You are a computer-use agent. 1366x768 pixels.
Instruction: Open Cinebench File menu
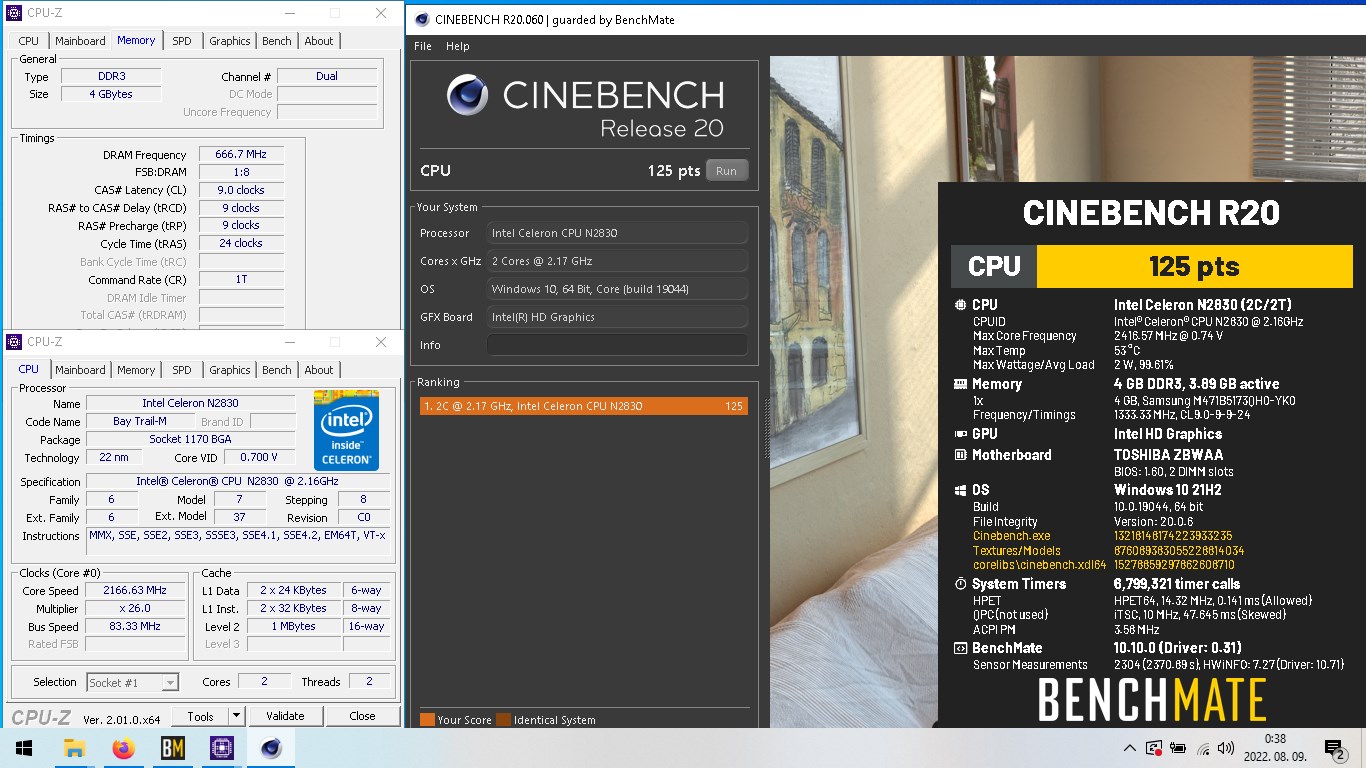[x=423, y=46]
